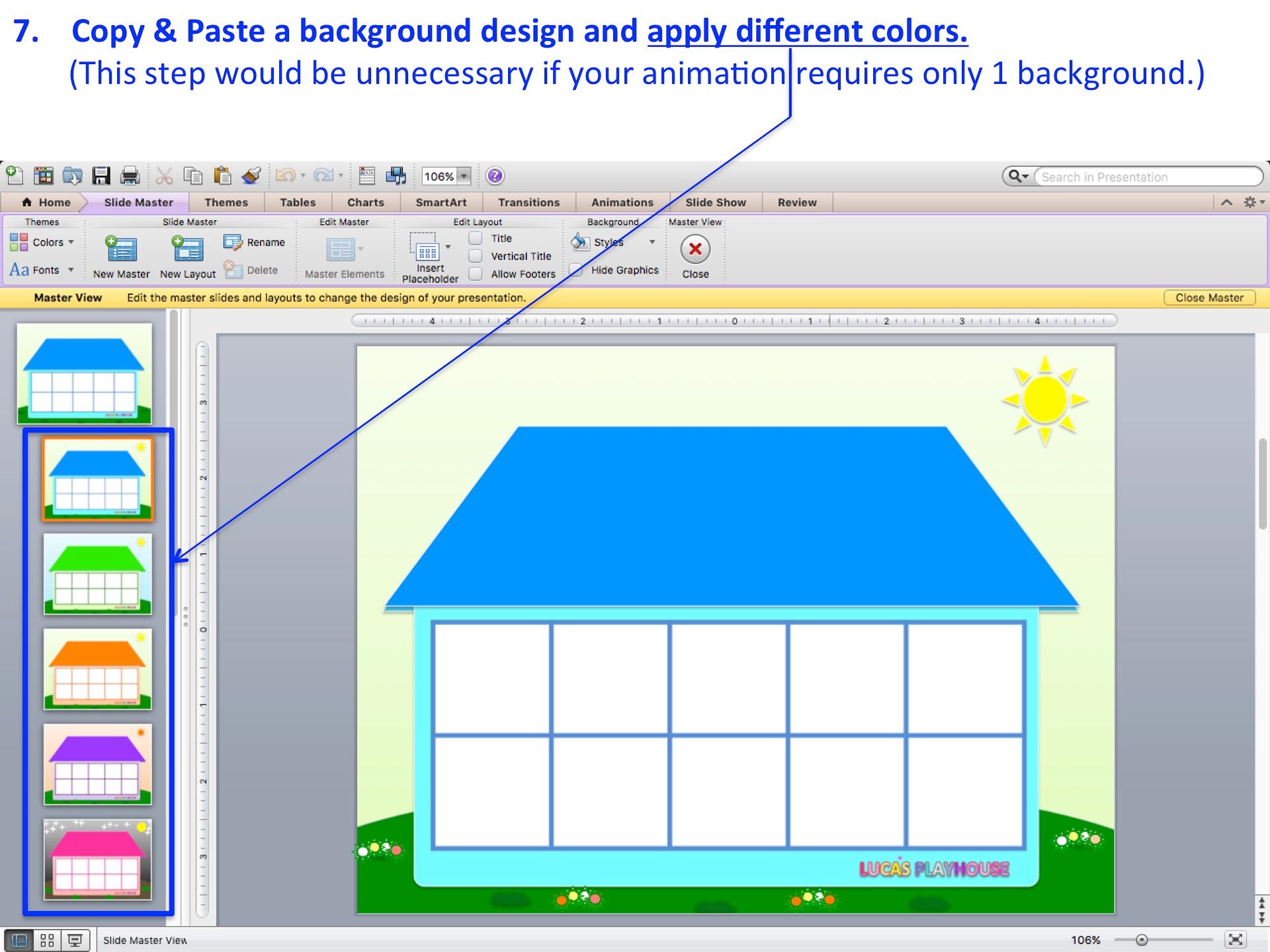Expand the Background Styles dropdown
The height and width of the screenshot is (952, 1270).
650,242
